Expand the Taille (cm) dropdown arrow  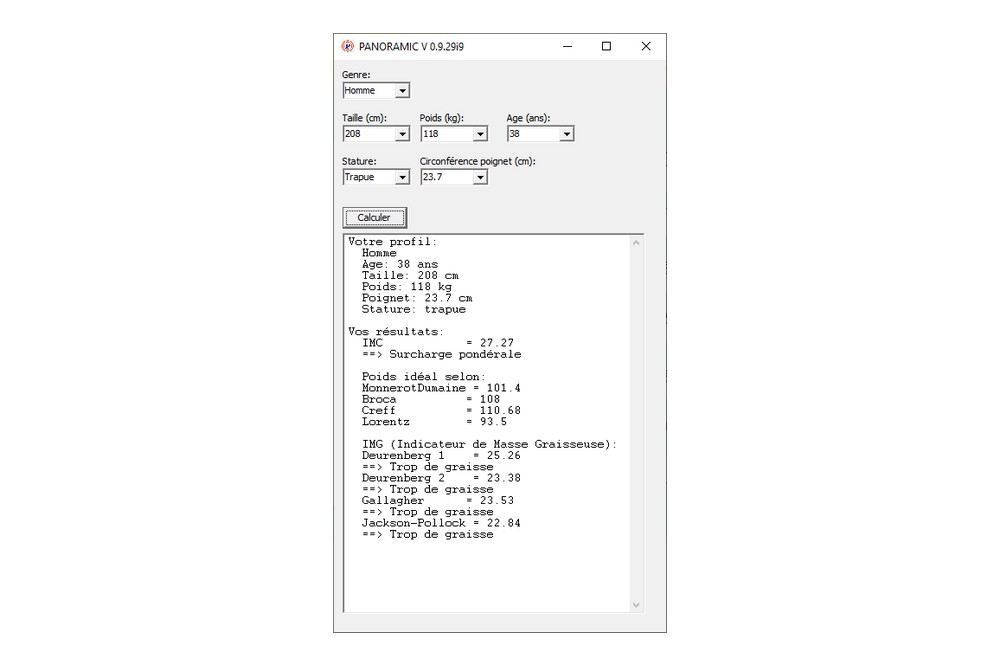coord(402,135)
